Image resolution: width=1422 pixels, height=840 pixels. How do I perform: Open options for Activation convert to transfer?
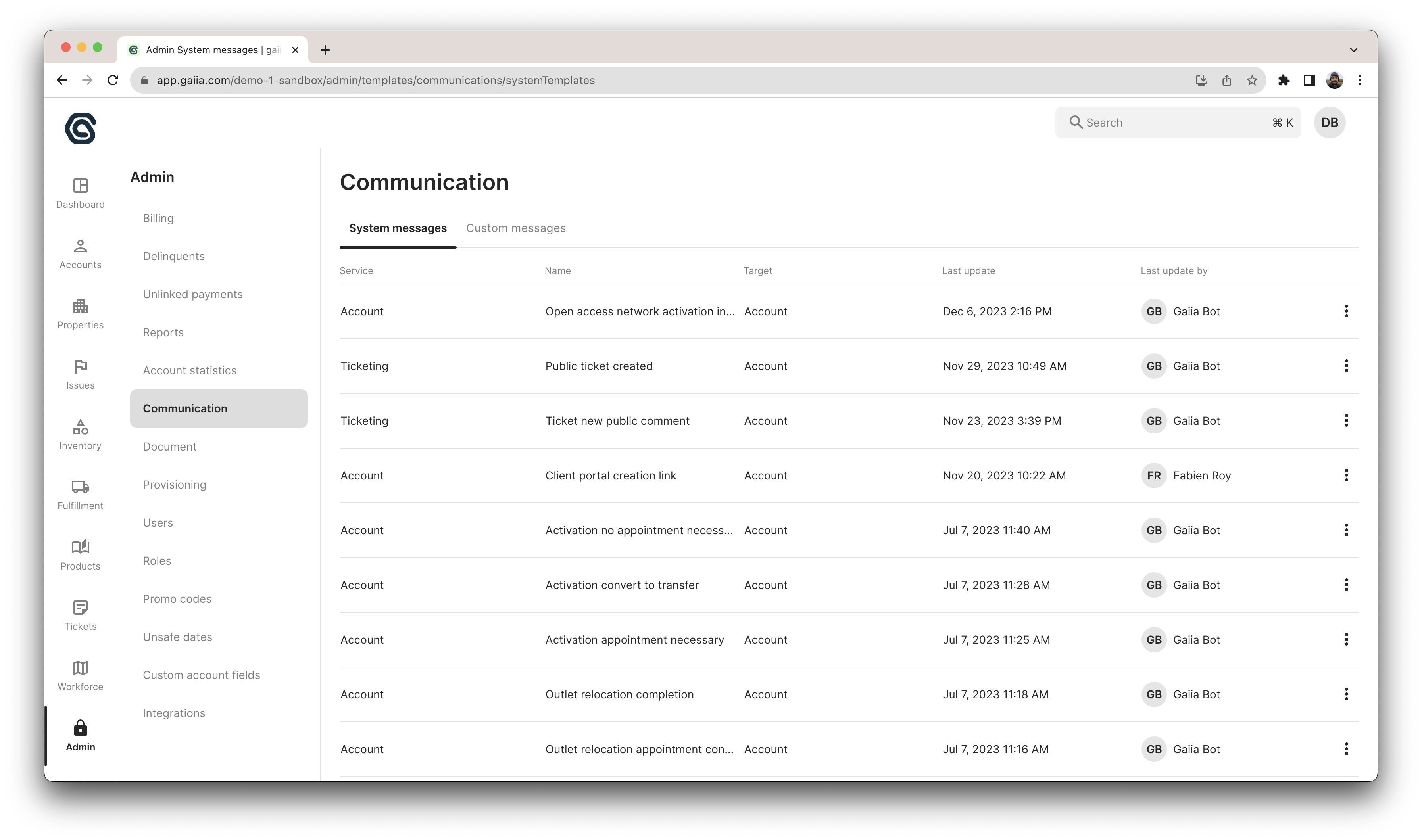[x=1346, y=585]
